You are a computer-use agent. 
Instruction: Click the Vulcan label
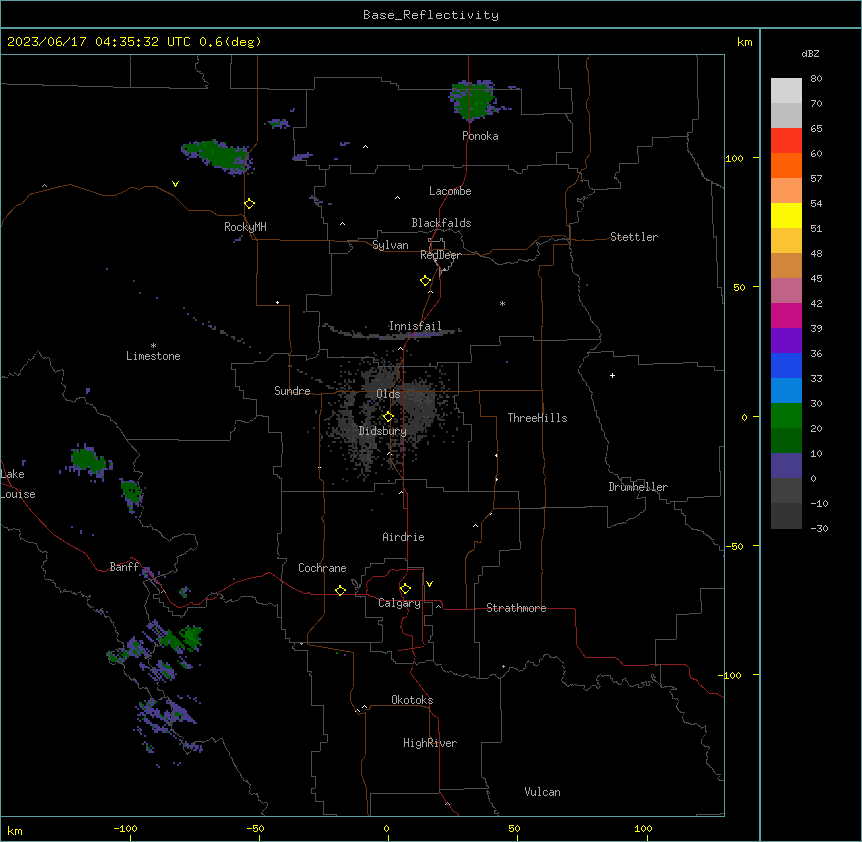(542, 792)
